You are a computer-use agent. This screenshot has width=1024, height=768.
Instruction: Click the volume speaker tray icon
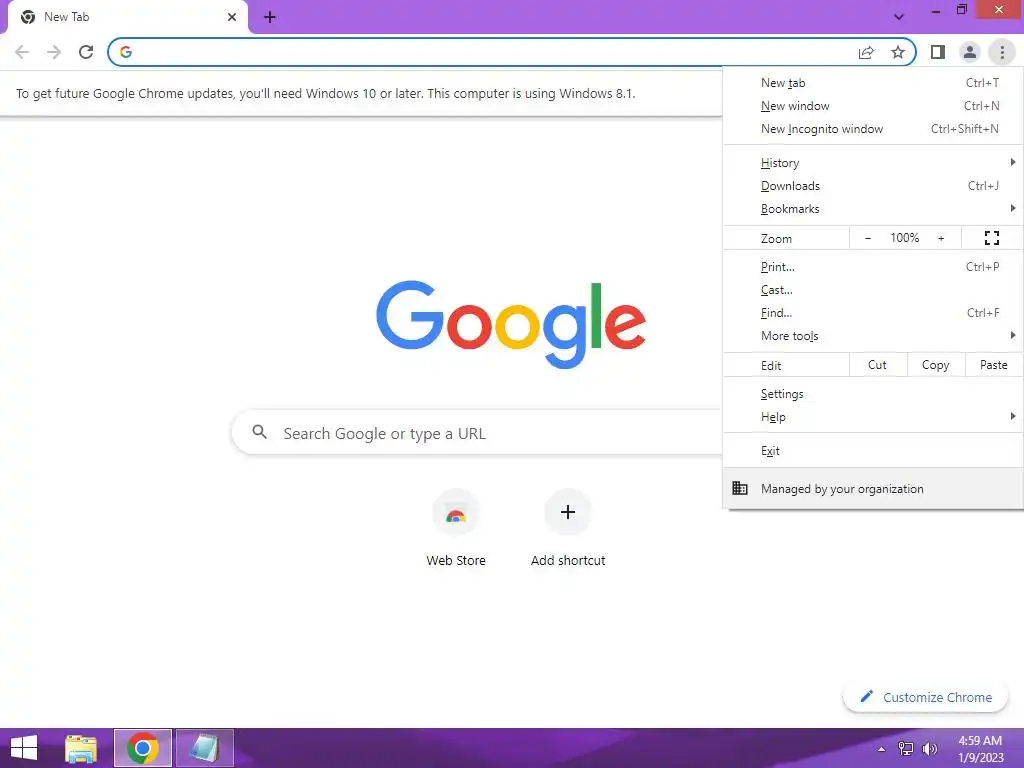click(929, 749)
